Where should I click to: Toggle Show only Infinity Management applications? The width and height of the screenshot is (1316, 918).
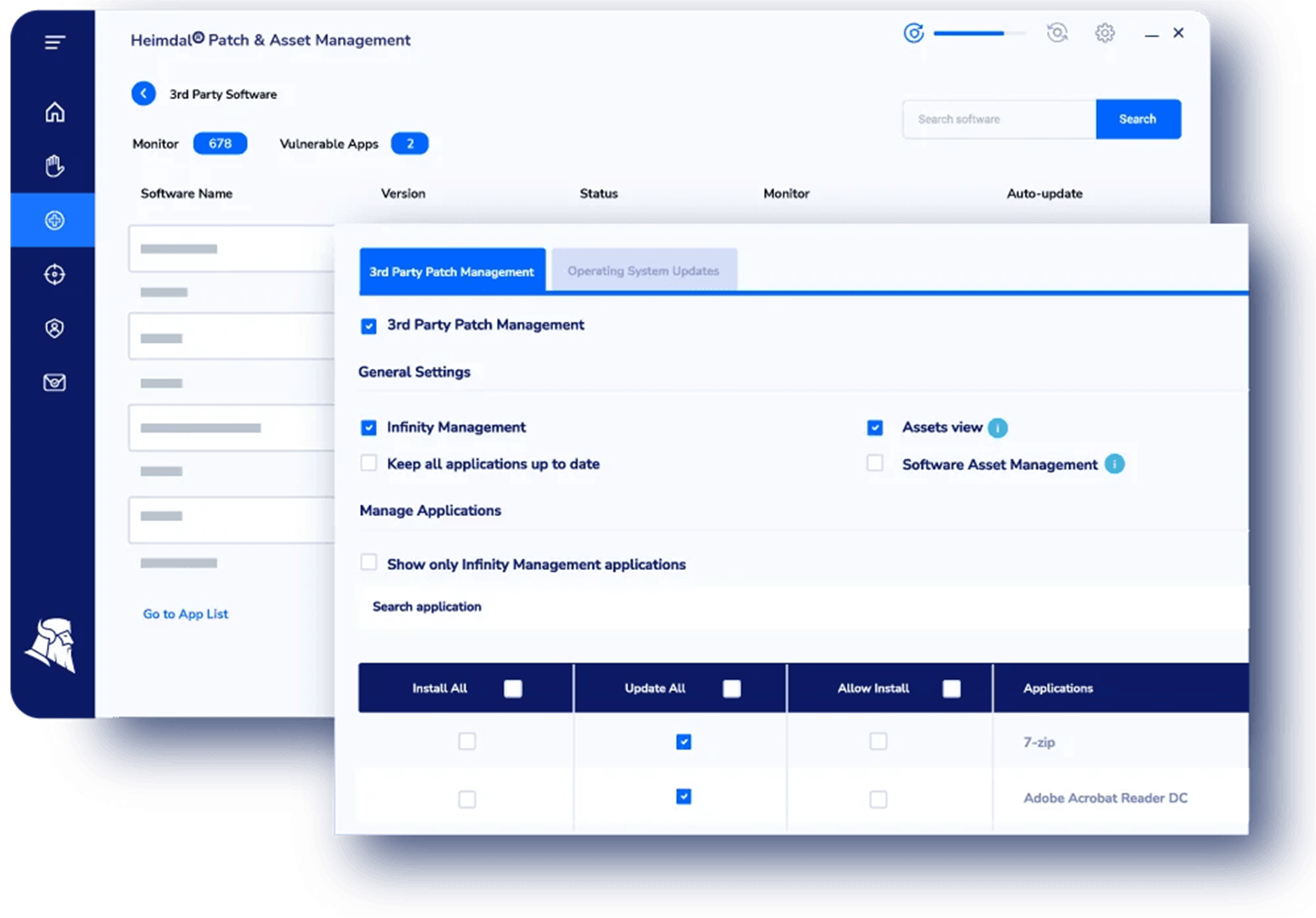(x=369, y=563)
